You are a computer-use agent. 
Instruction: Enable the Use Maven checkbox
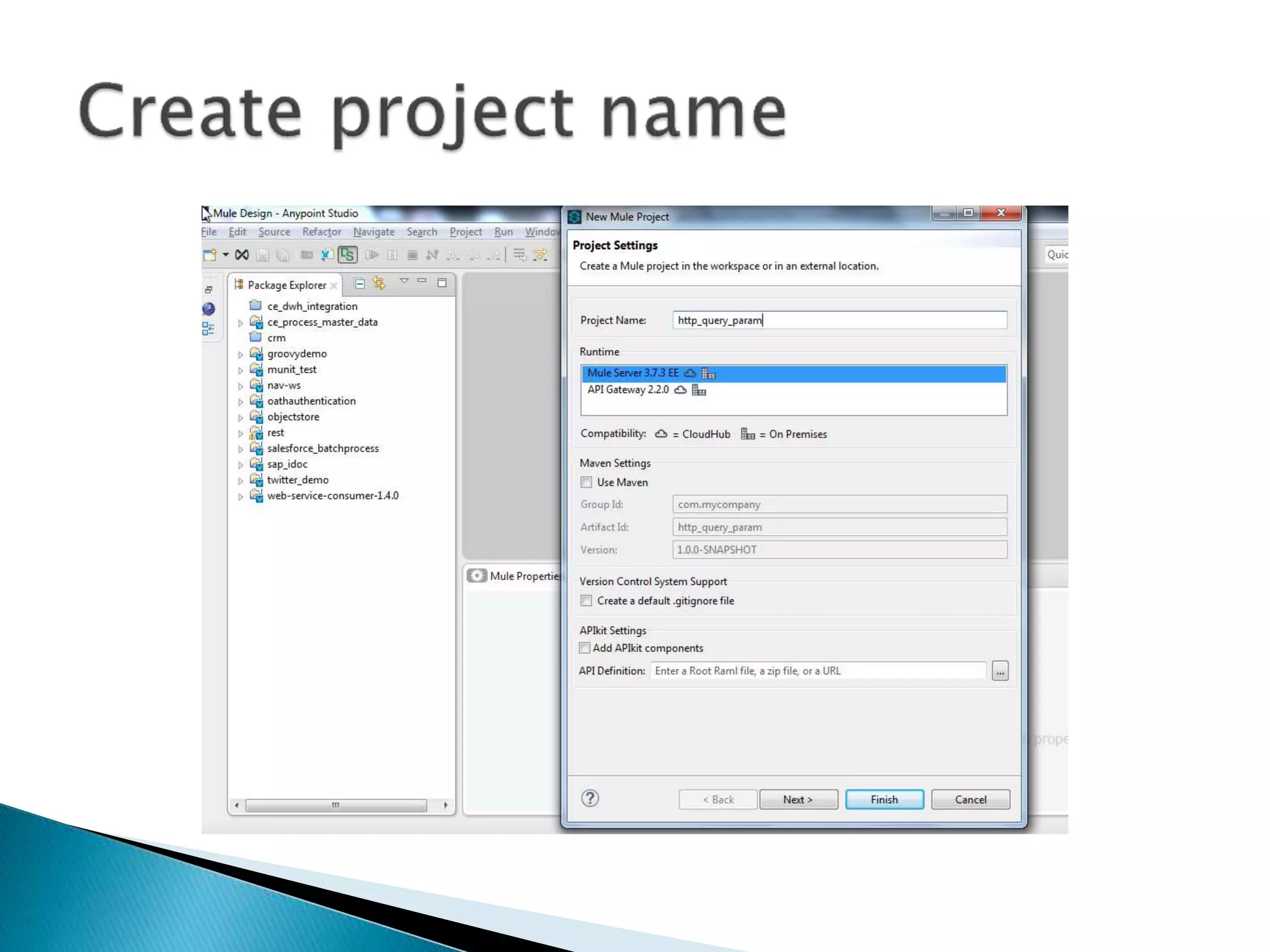pos(586,482)
